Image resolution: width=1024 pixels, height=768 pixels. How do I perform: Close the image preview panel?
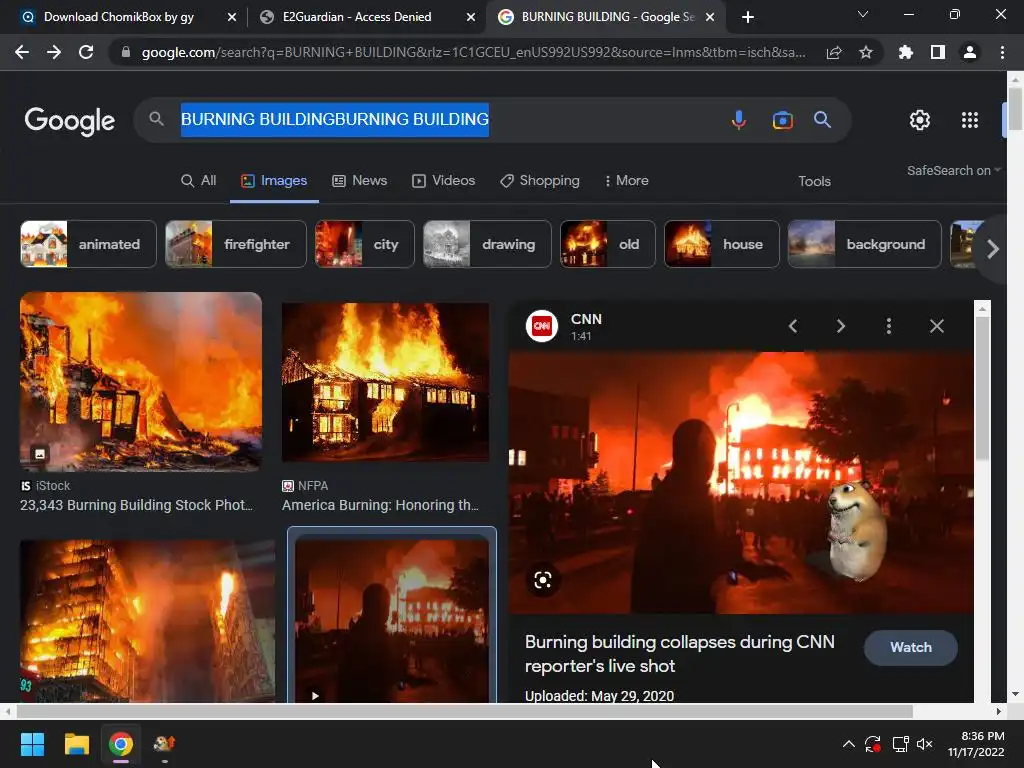(x=936, y=326)
